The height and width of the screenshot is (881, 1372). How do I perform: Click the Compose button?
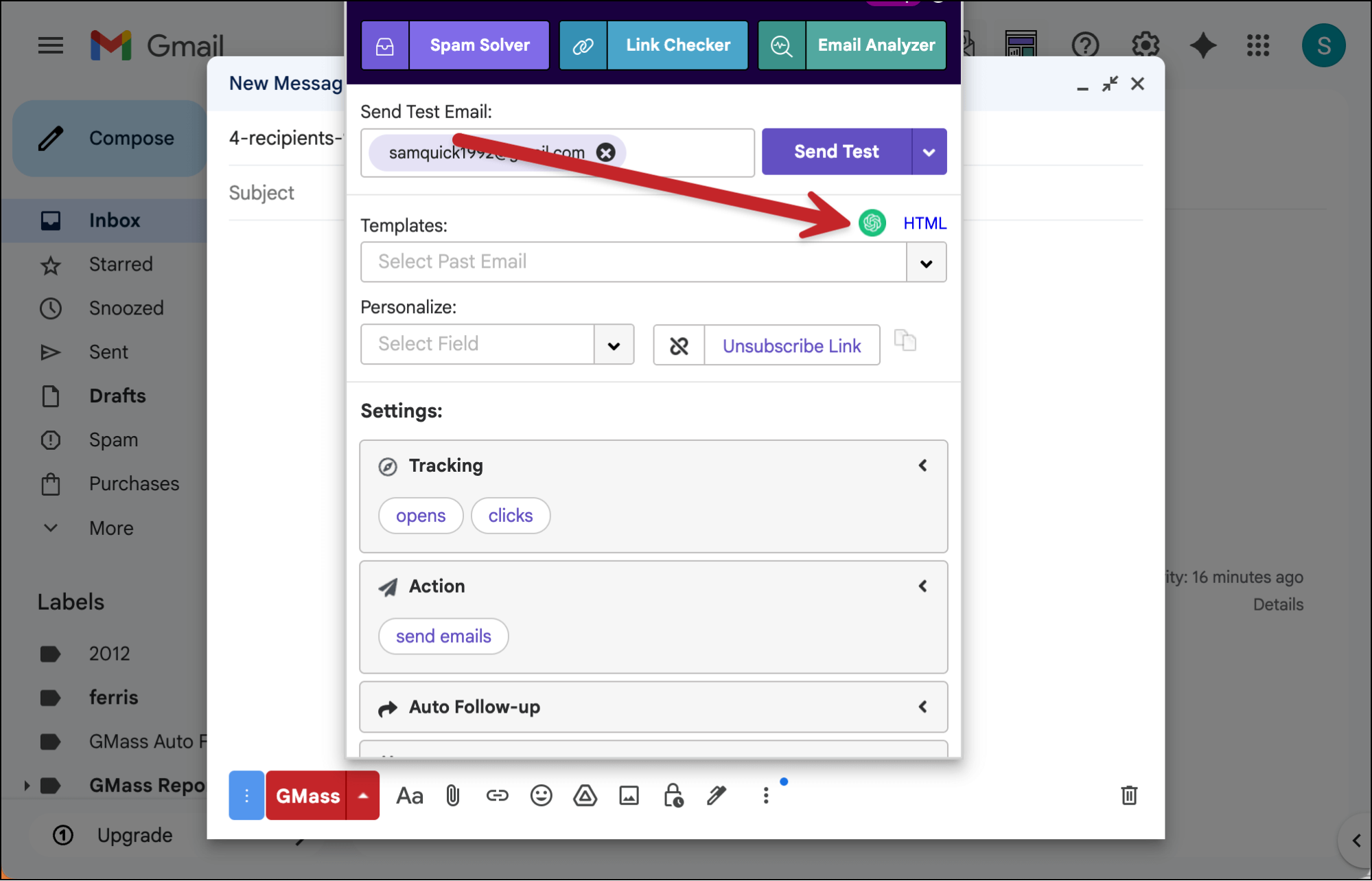pyautogui.click(x=110, y=139)
